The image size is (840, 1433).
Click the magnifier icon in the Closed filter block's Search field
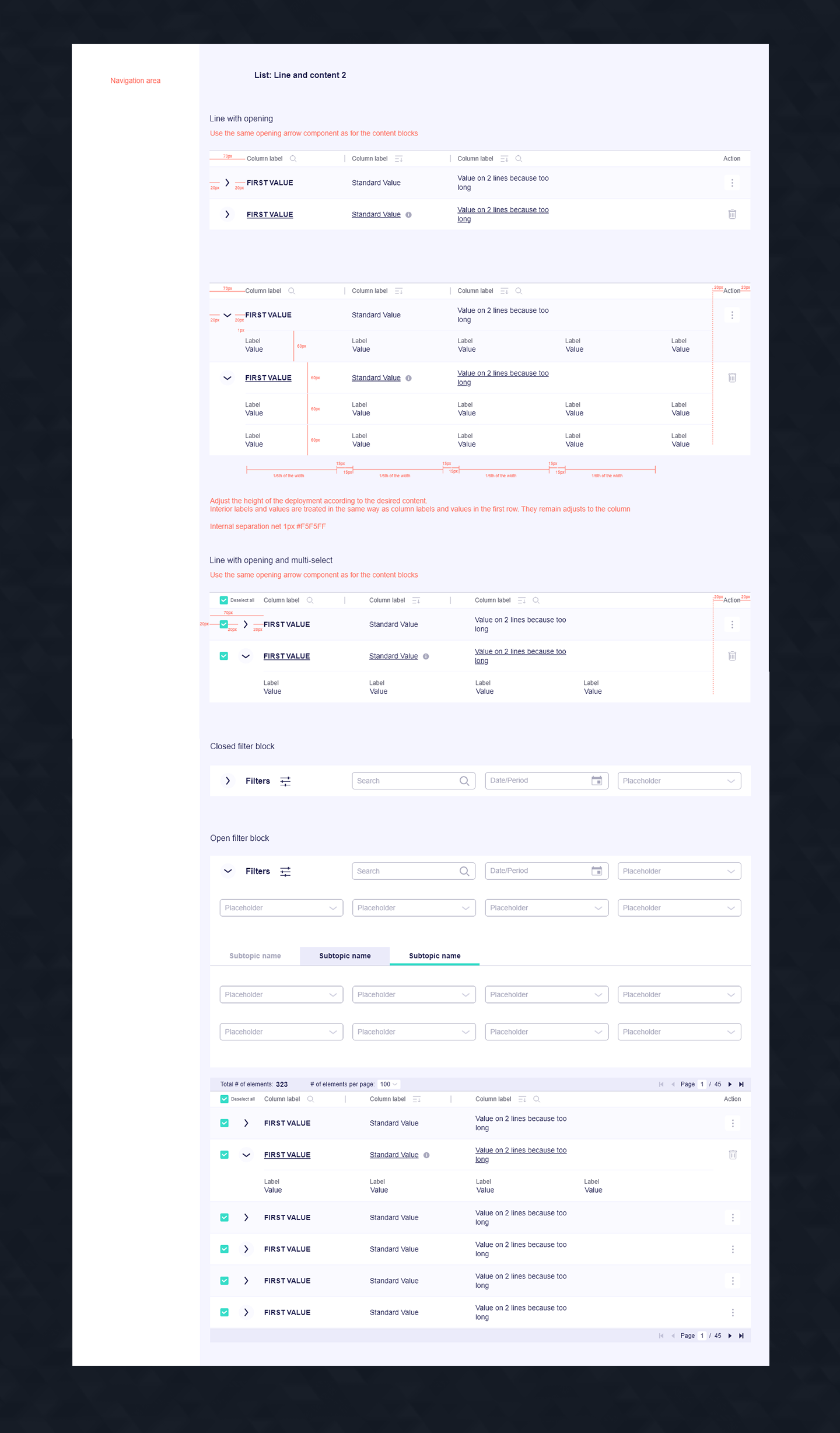pos(464,781)
